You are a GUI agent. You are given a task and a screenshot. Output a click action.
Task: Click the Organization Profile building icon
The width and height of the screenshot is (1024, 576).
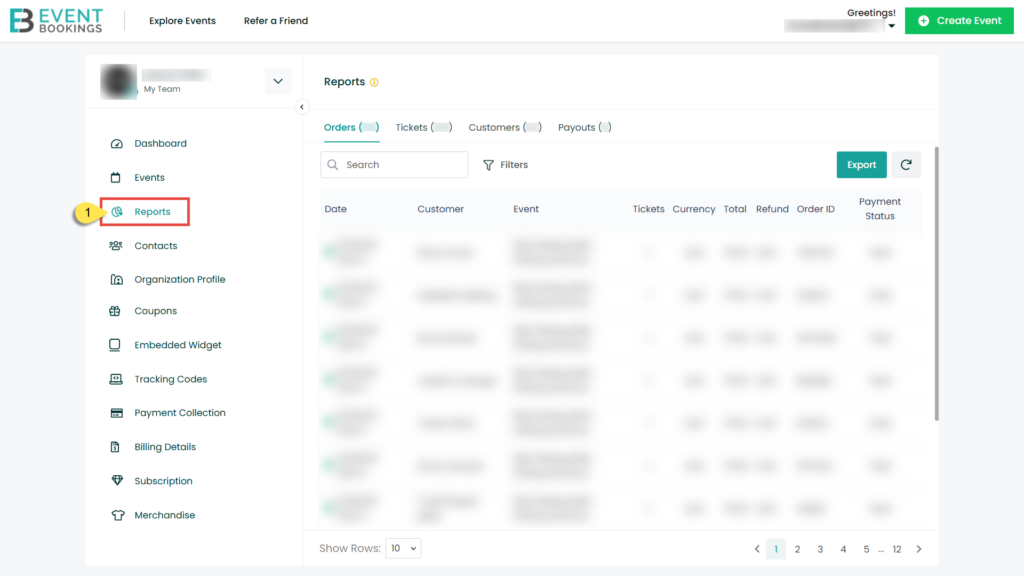[x=116, y=280]
